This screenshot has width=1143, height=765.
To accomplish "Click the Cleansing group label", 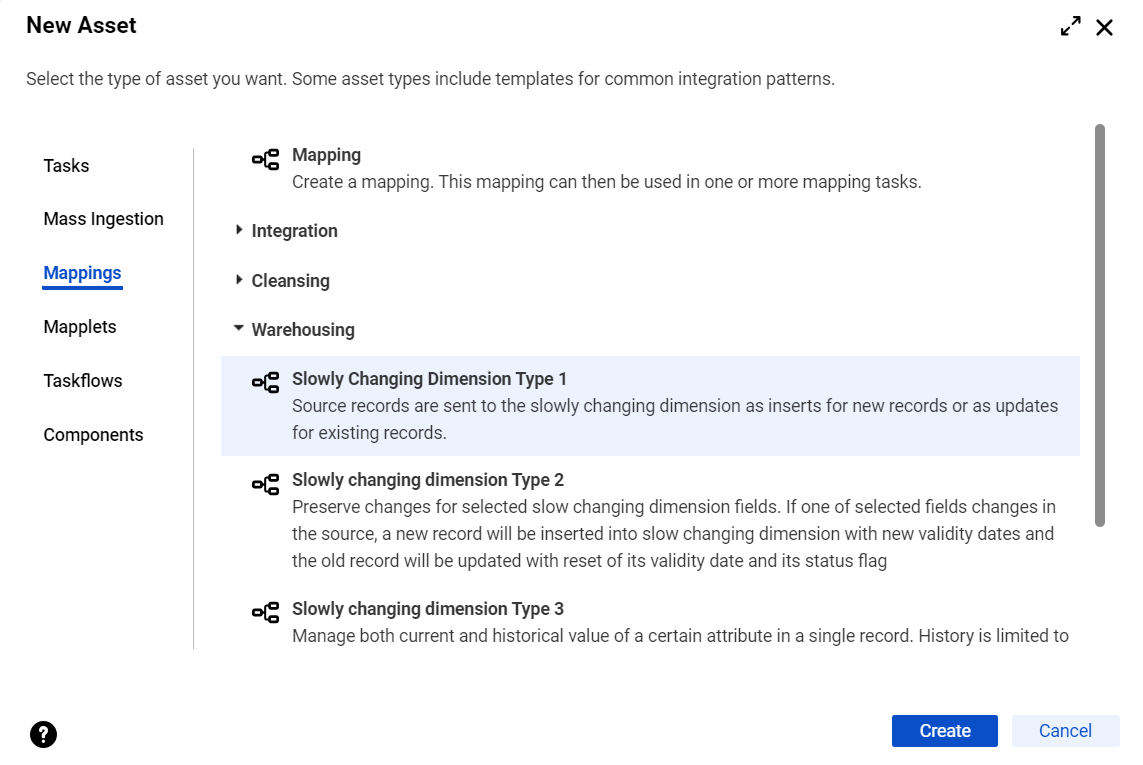I will point(291,281).
